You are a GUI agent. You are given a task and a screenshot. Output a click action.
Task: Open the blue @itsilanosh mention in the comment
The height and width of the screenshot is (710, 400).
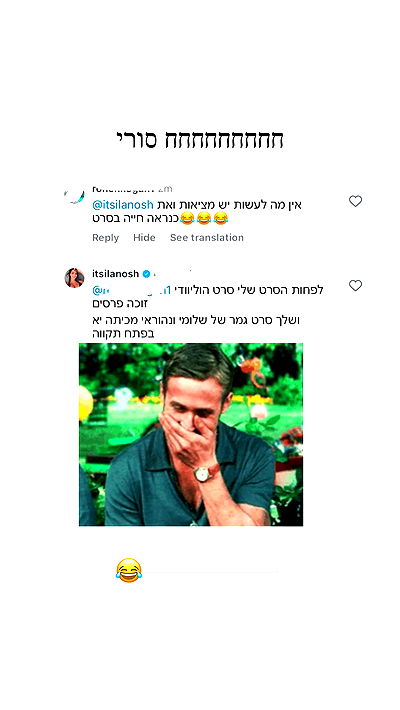123,205
